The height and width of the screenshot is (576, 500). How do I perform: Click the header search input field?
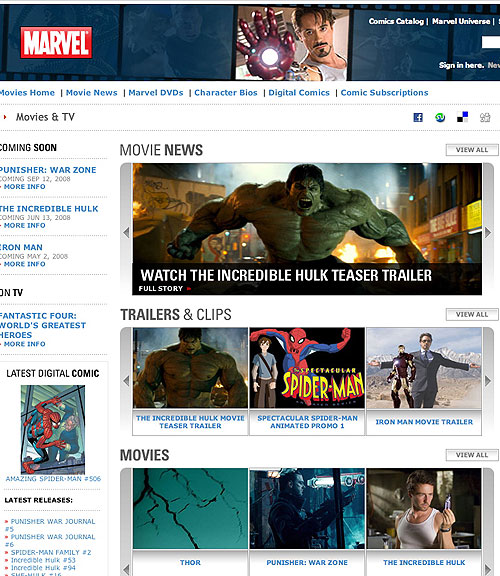[x=491, y=42]
